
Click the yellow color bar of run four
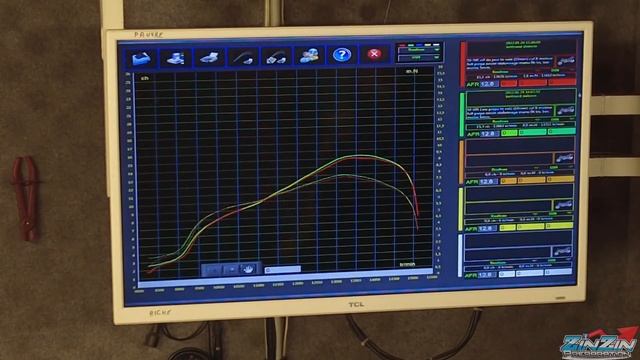[x=461, y=209]
